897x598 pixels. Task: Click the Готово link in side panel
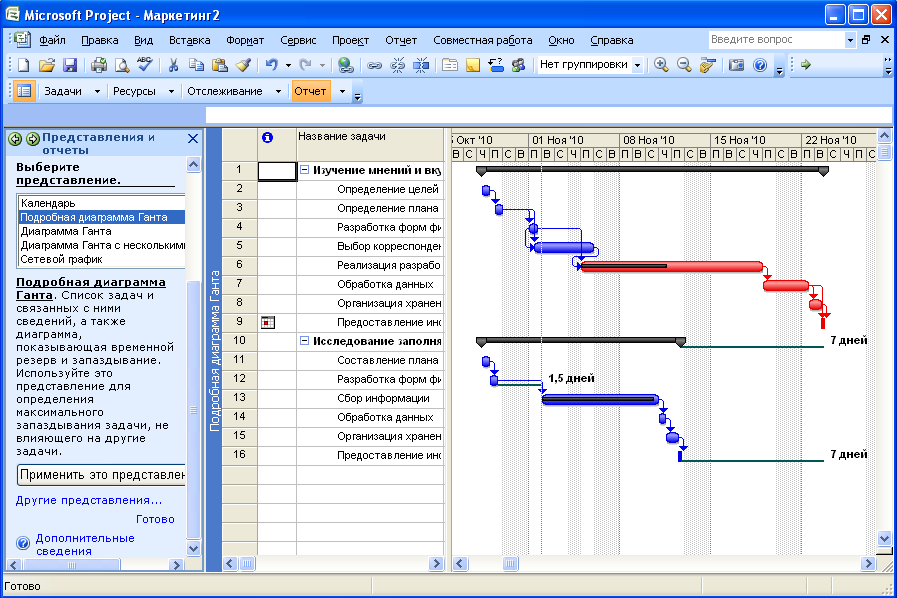pyautogui.click(x=155, y=519)
